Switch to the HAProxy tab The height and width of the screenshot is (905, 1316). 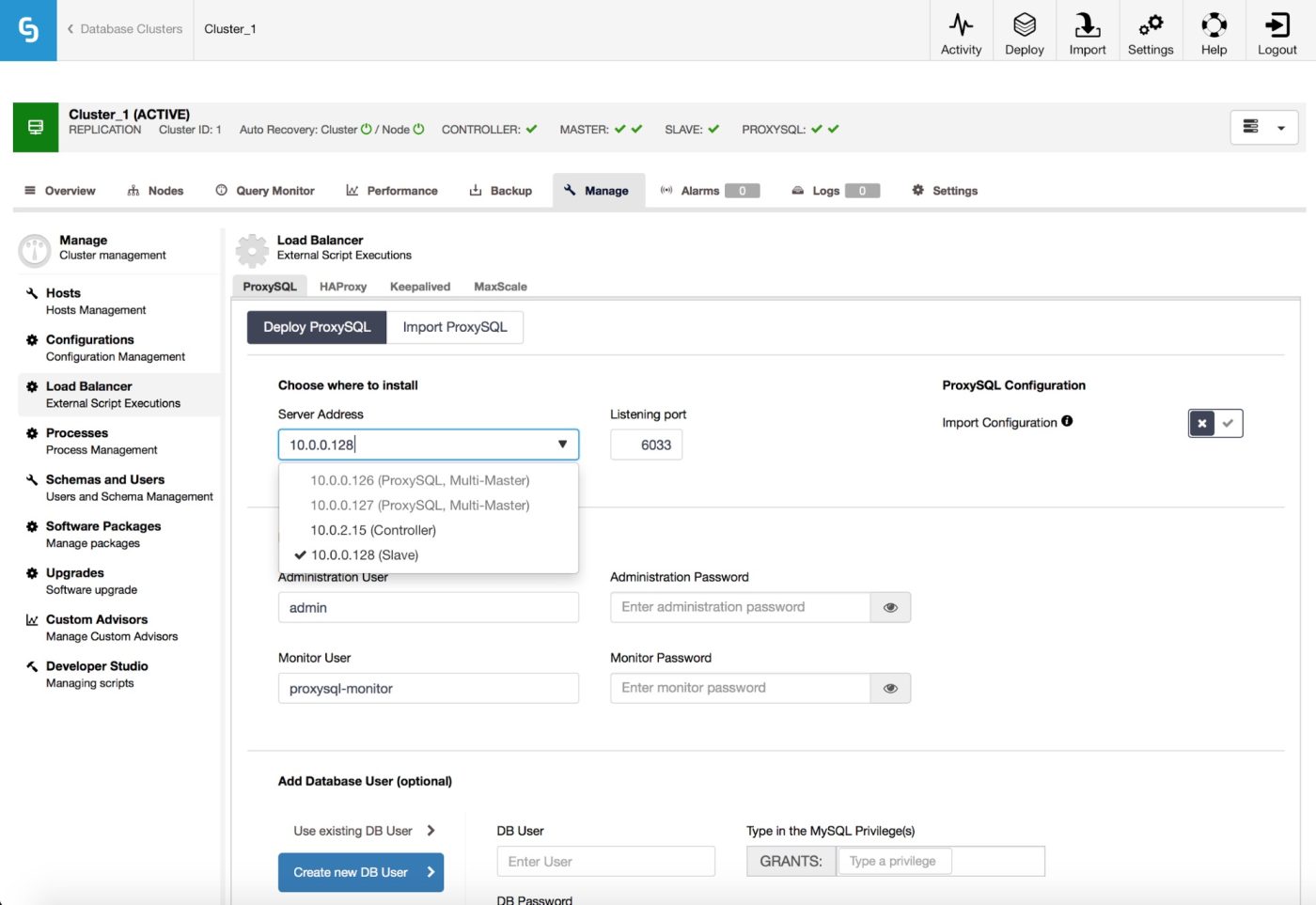click(x=343, y=287)
